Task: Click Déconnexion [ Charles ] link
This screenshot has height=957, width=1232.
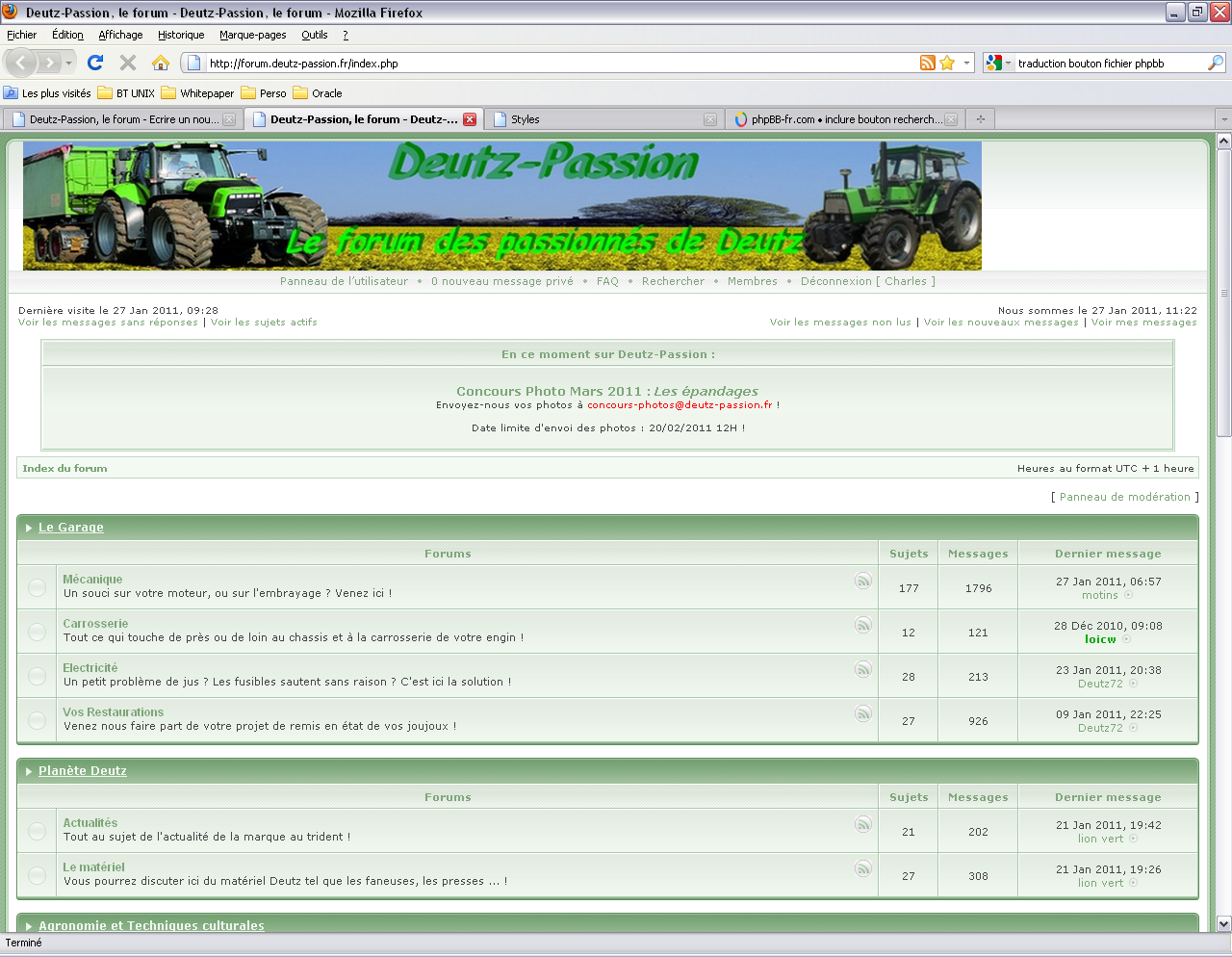Action: tap(867, 281)
